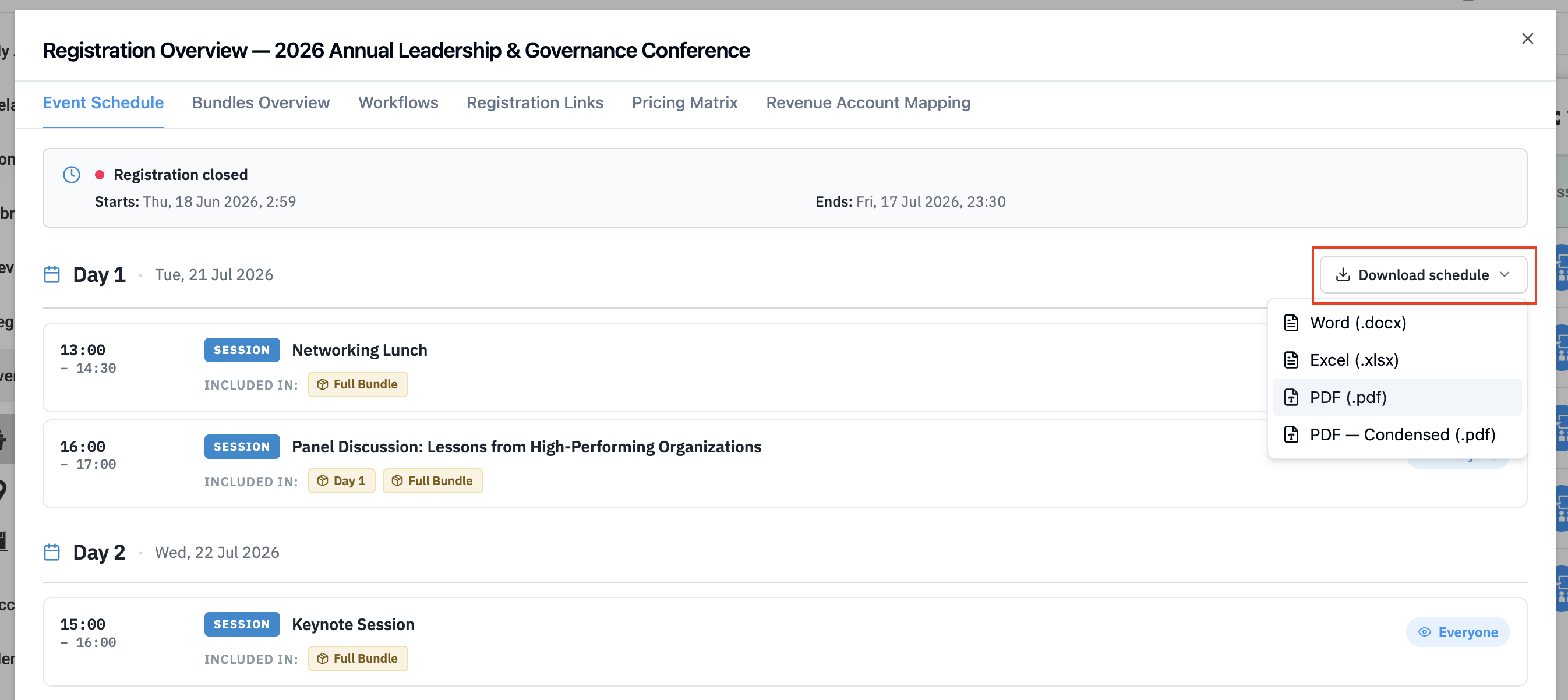Click the Everyone visibility badge for Keynote Session
Image resolution: width=1568 pixels, height=700 pixels.
[x=1458, y=632]
